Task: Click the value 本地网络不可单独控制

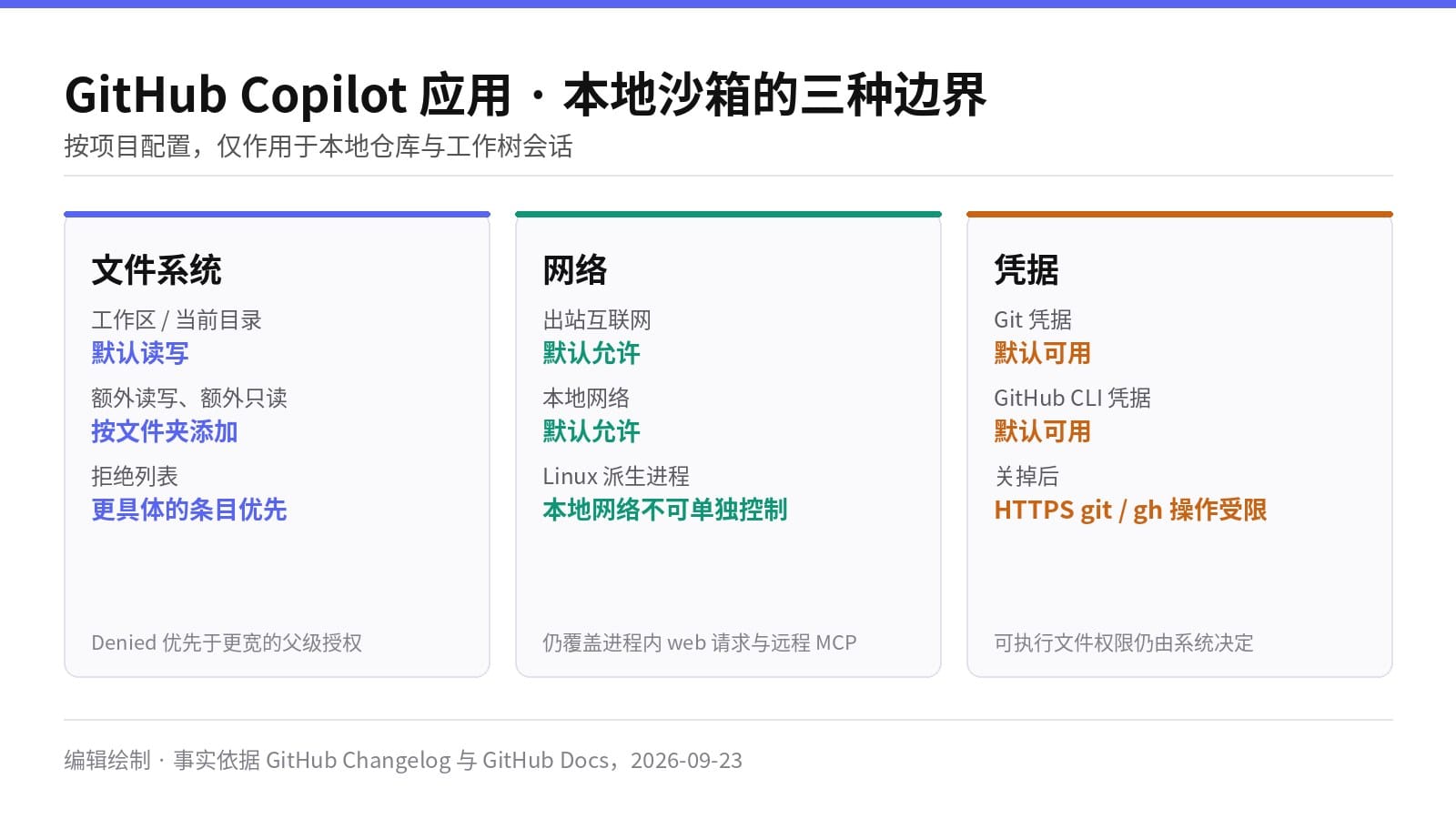Action: click(665, 510)
